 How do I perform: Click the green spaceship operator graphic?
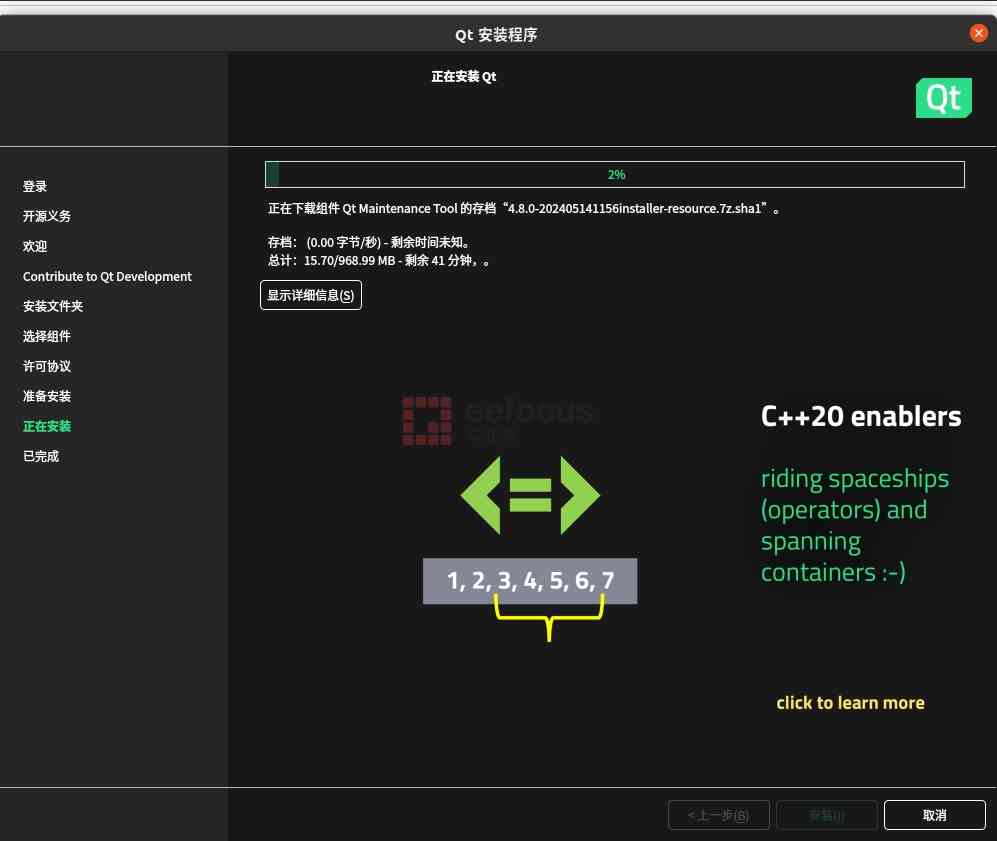529,494
